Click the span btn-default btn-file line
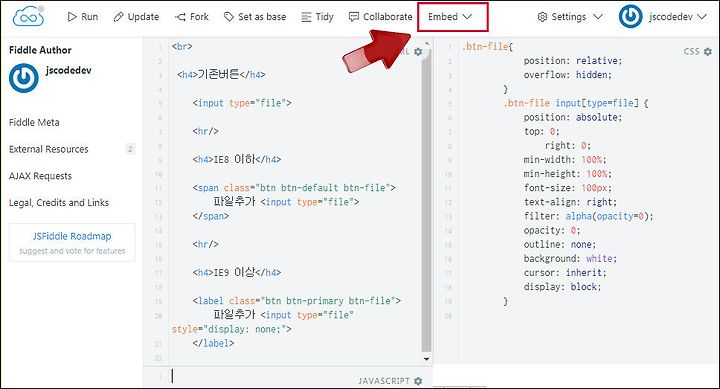 click(x=294, y=188)
